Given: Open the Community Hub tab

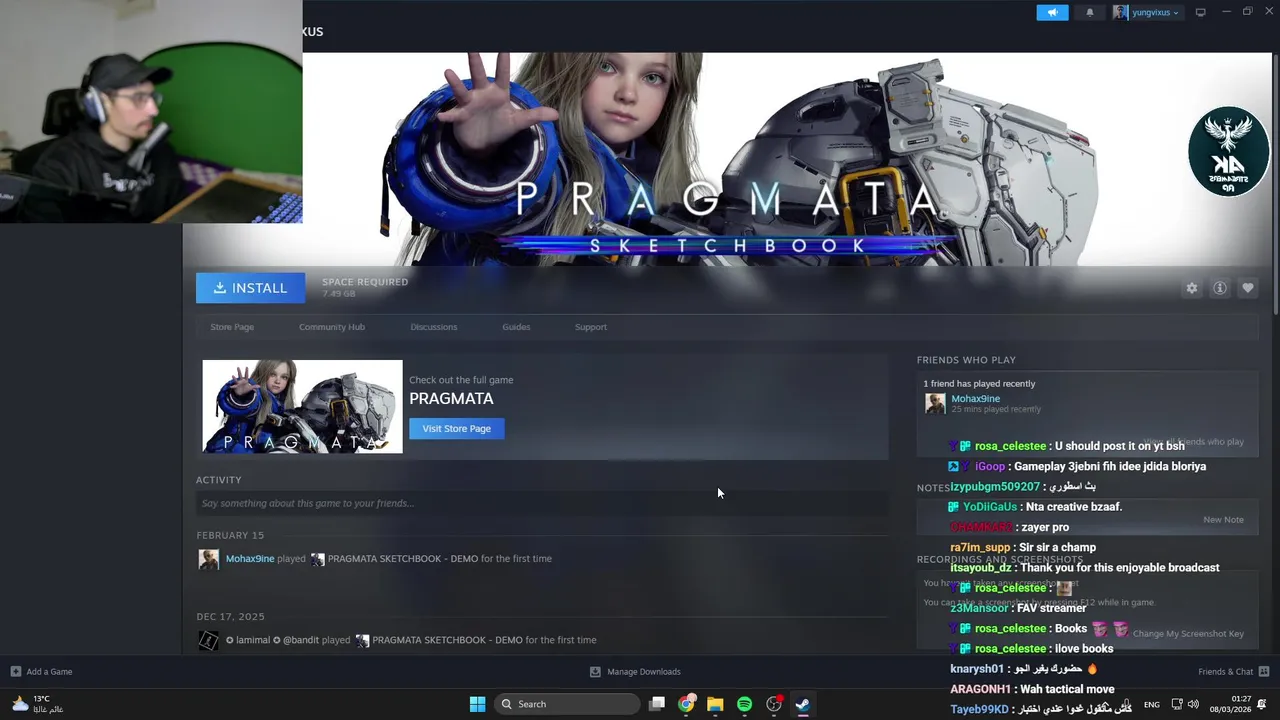Looking at the screenshot, I should click(x=332, y=327).
